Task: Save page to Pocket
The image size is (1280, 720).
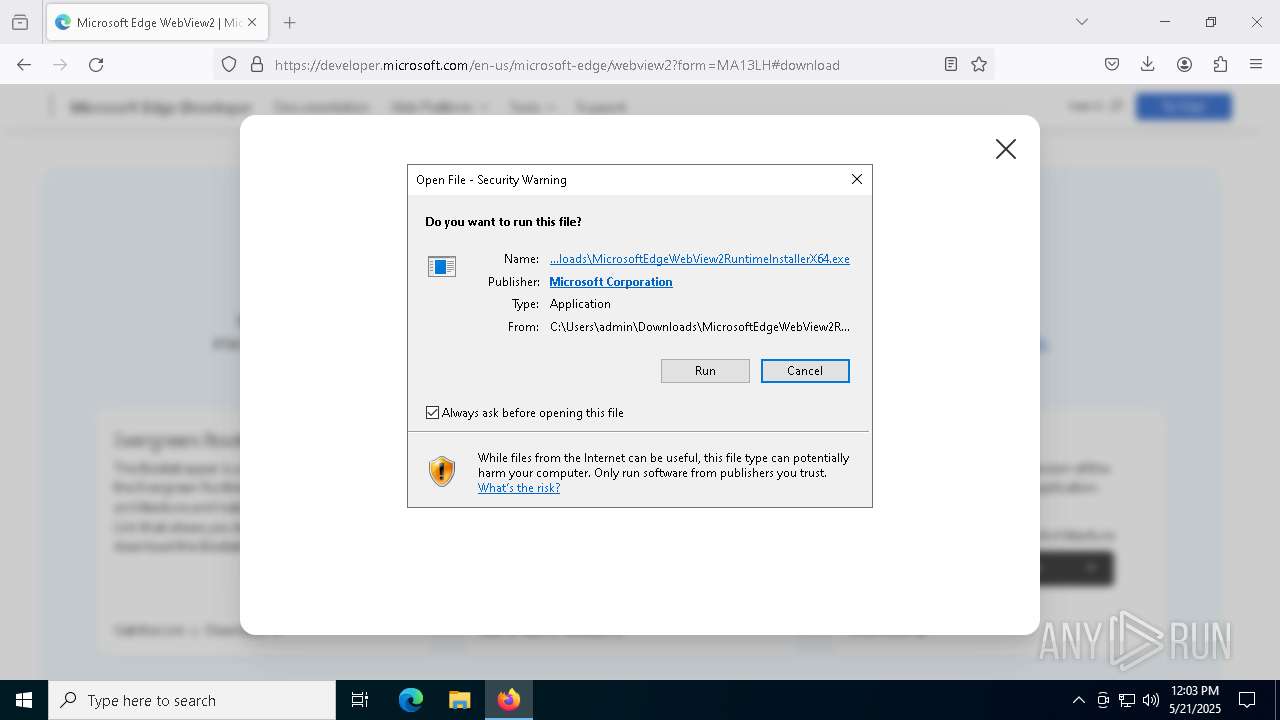Action: pos(1112,64)
